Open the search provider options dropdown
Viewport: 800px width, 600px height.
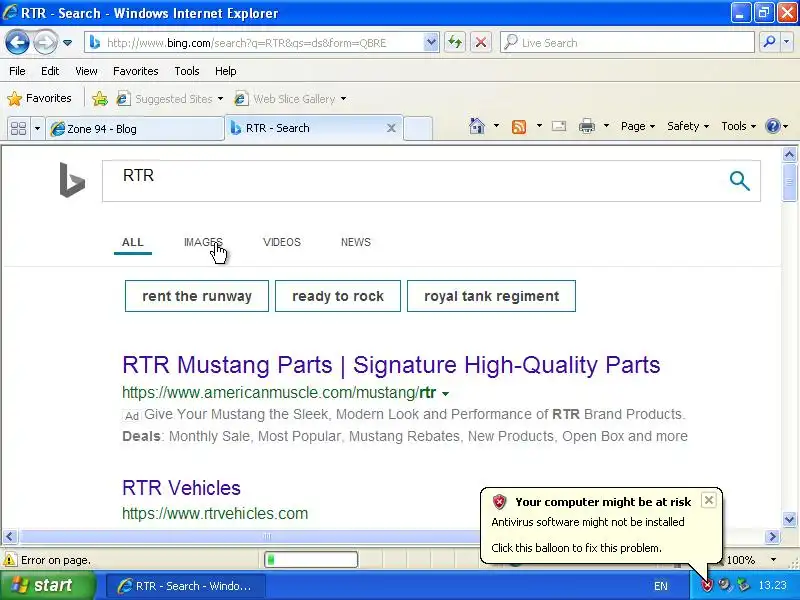(786, 42)
